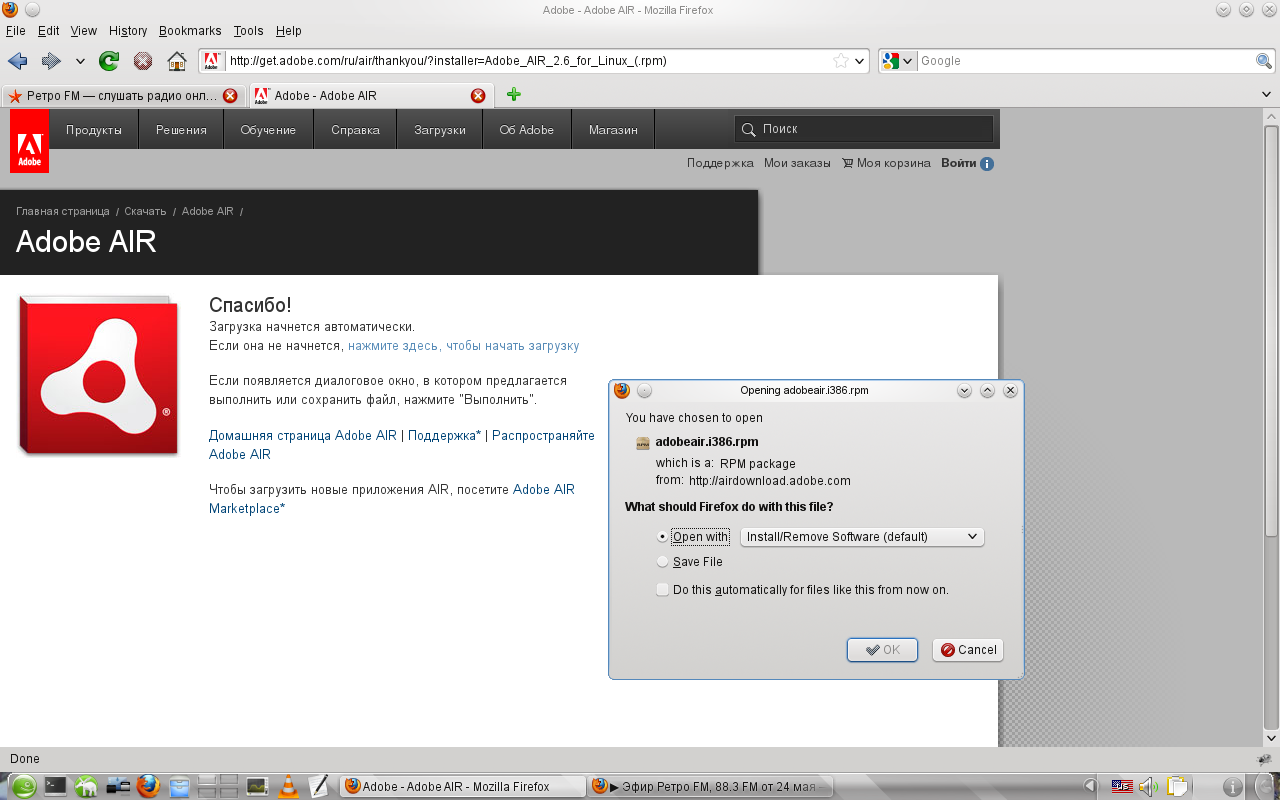Go back using the Back arrow button
Viewport: 1280px width, 800px height.
click(17, 61)
